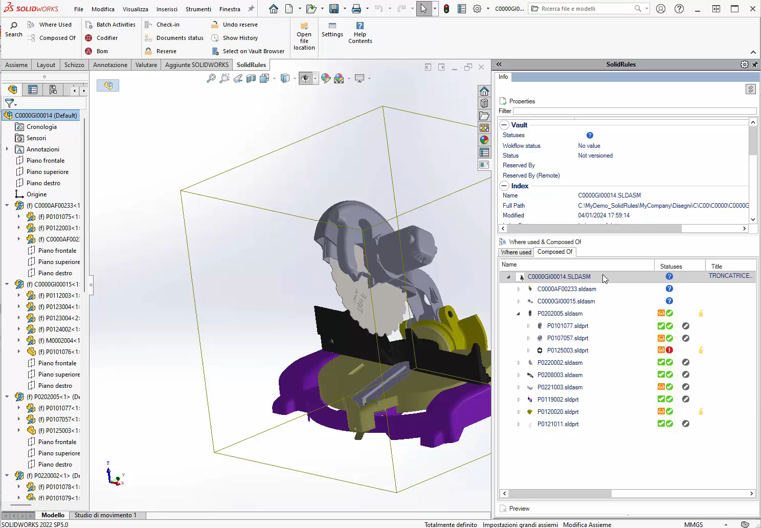Image resolution: width=761 pixels, height=528 pixels.
Task: Select P0125003.sldprt row in Composed Of
Action: 626,350
